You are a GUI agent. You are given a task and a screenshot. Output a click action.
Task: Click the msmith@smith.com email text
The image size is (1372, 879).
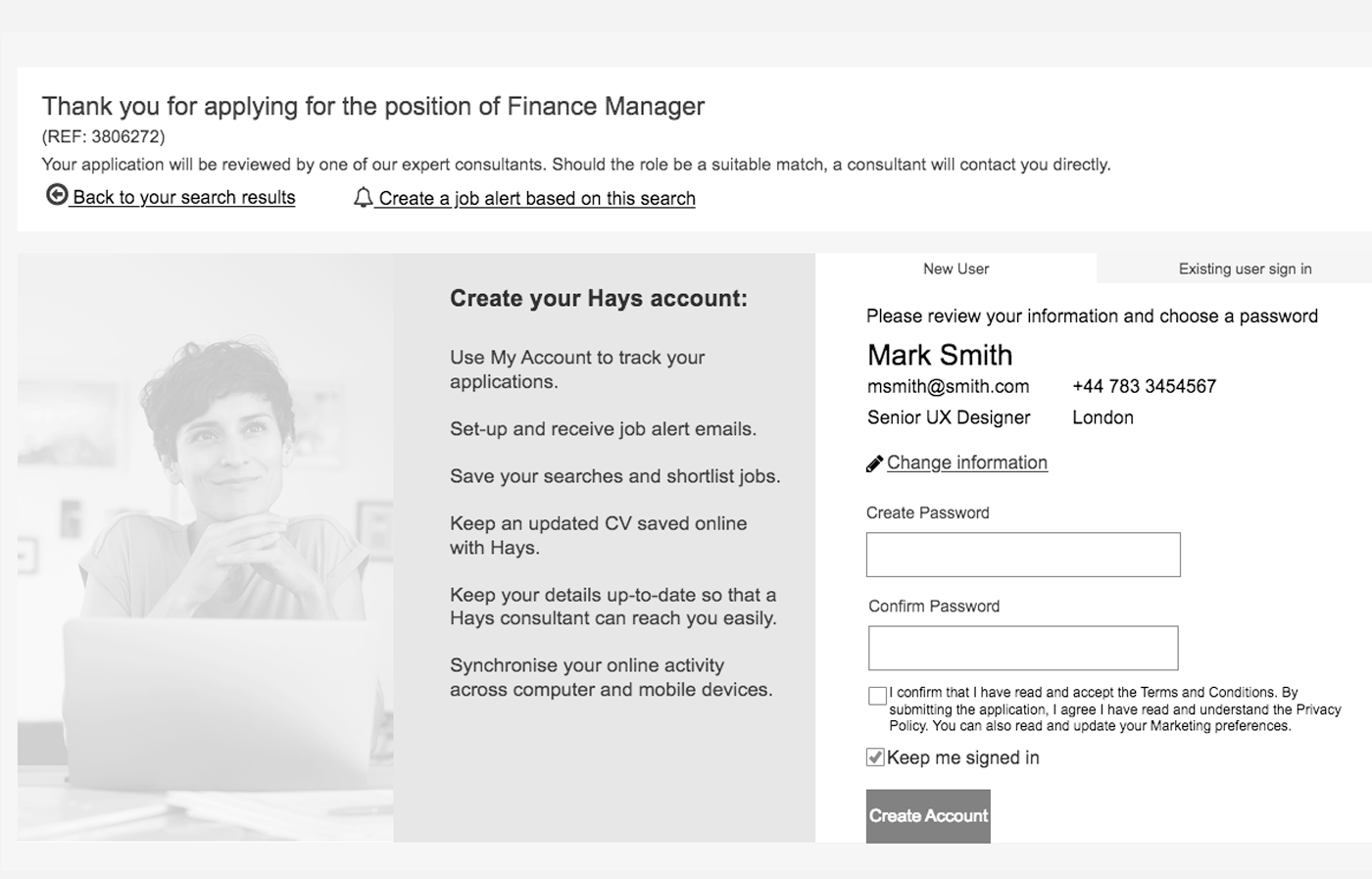[x=948, y=386]
